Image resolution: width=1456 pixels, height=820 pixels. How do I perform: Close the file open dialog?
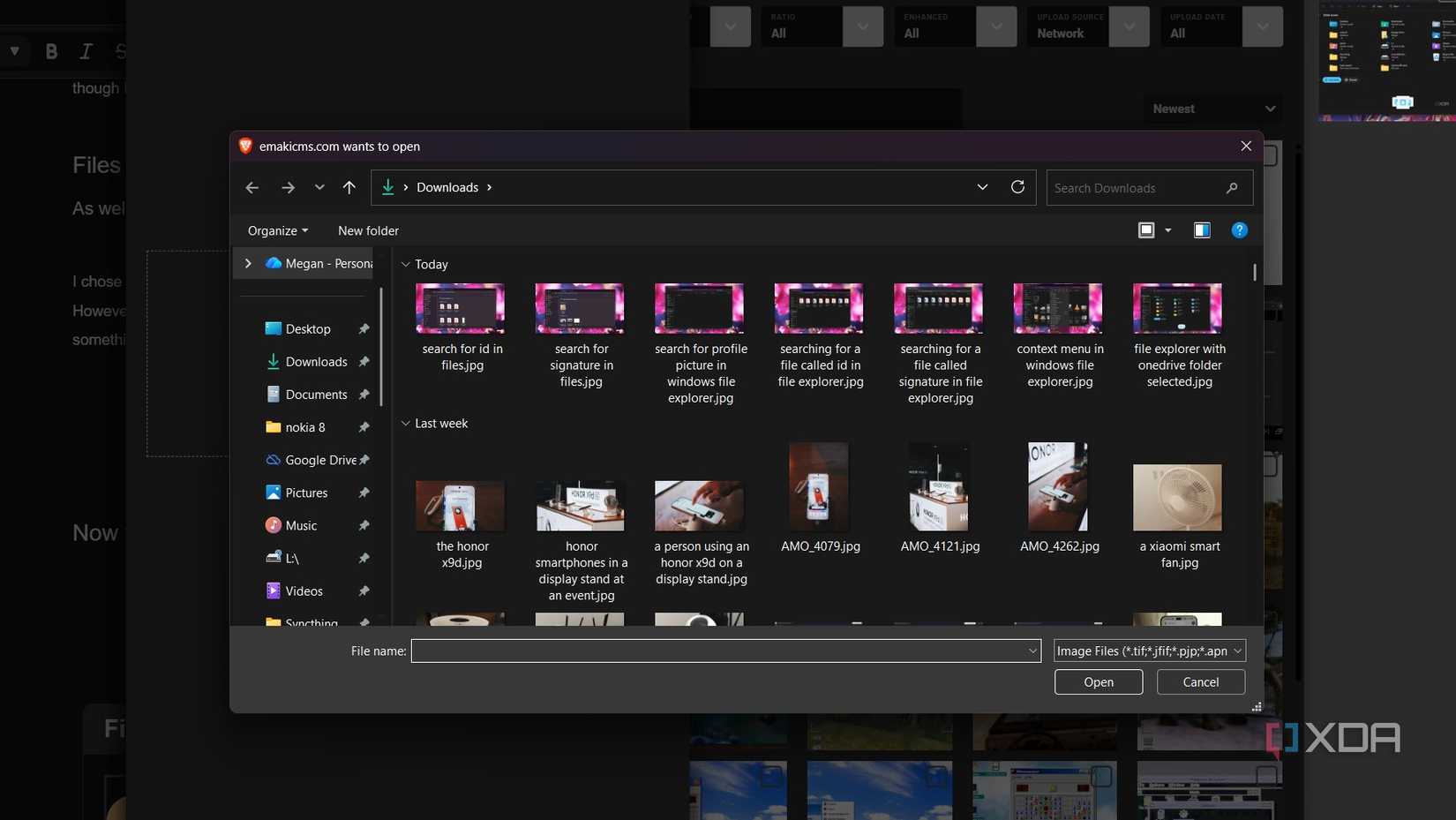click(1245, 146)
